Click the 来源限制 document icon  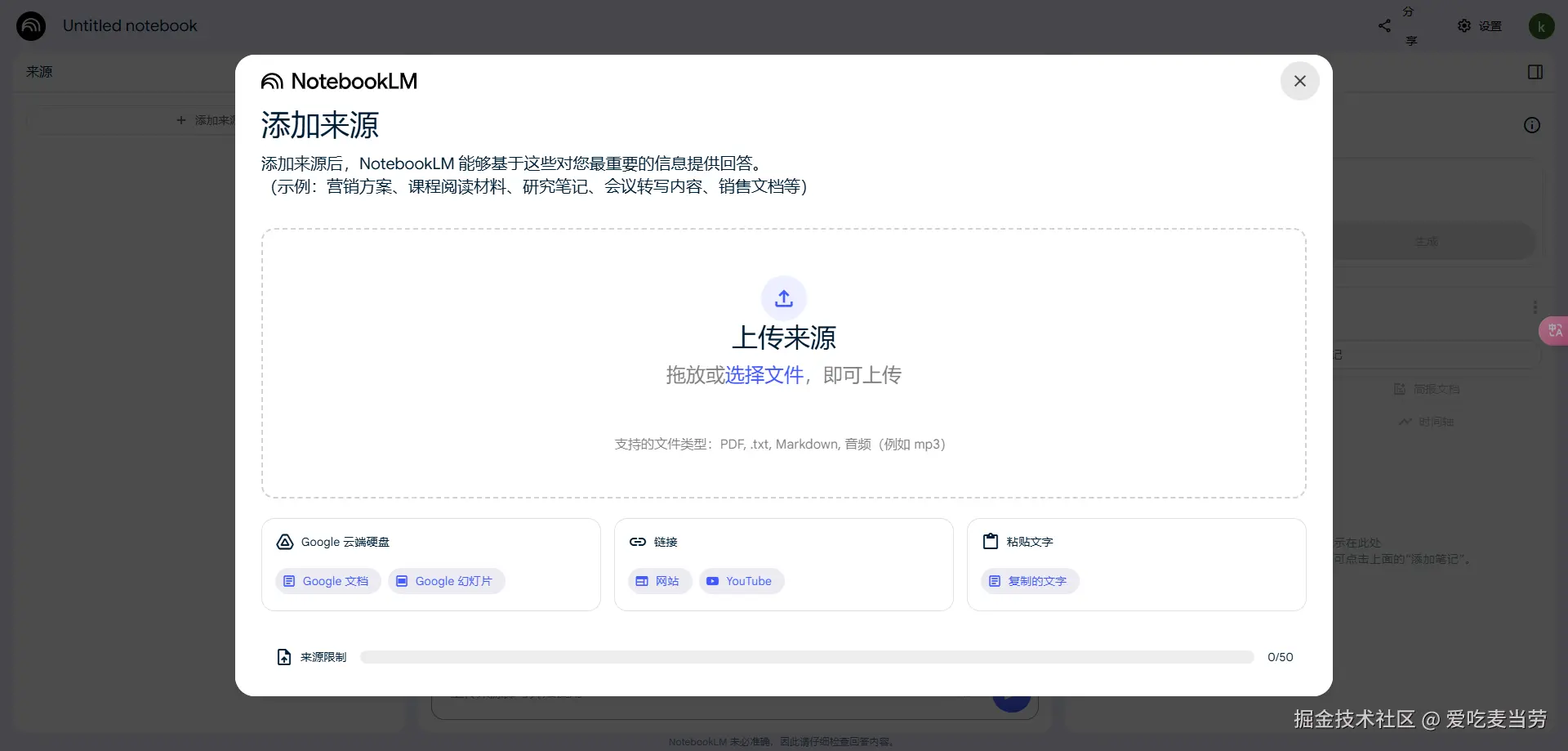[284, 657]
